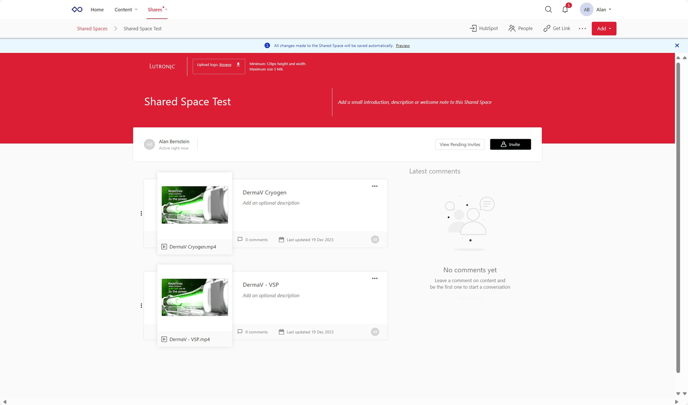Expand the Content dropdown menu
688x405 pixels.
(x=126, y=9)
